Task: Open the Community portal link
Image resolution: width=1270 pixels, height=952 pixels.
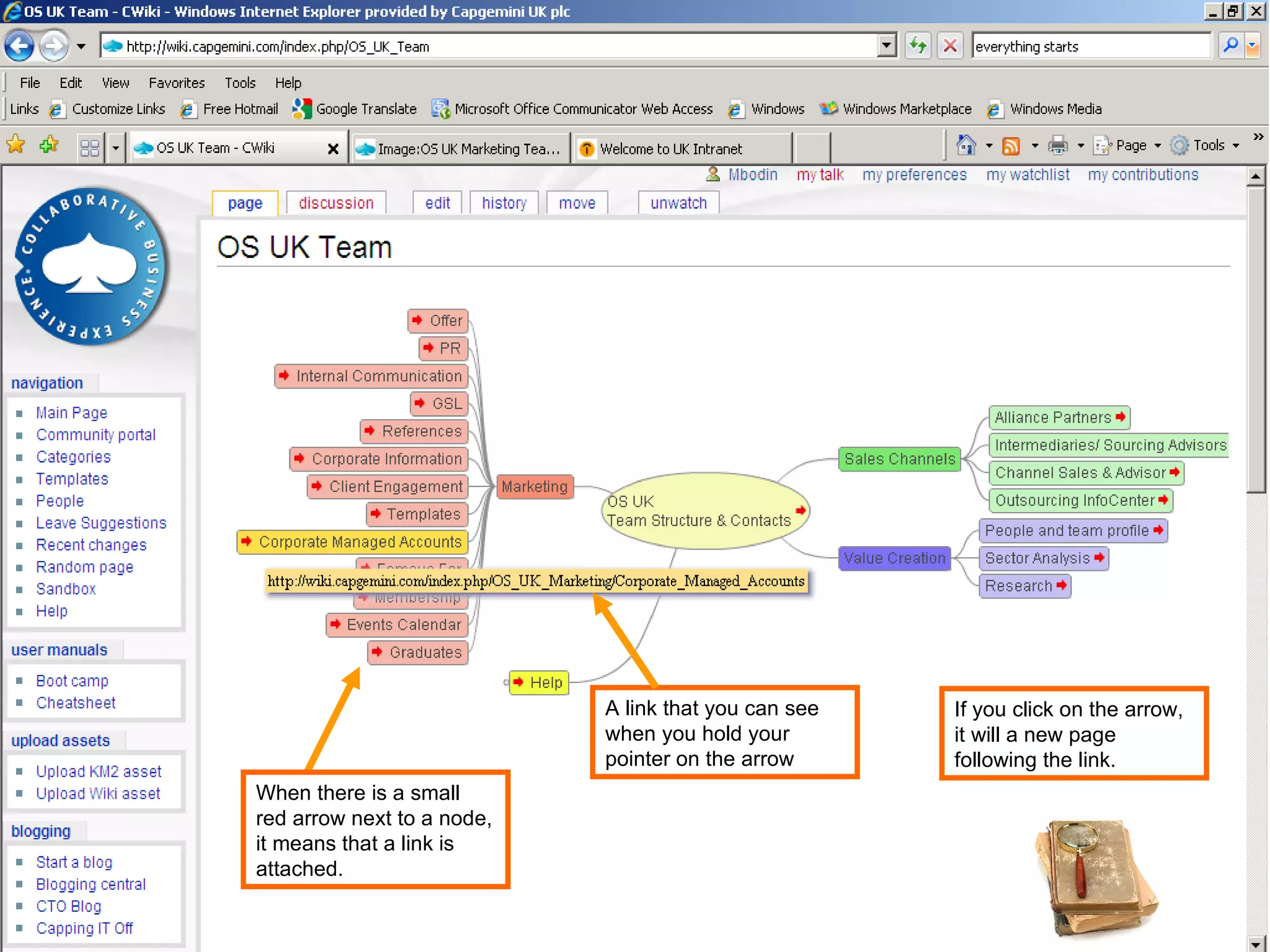Action: tap(95, 435)
